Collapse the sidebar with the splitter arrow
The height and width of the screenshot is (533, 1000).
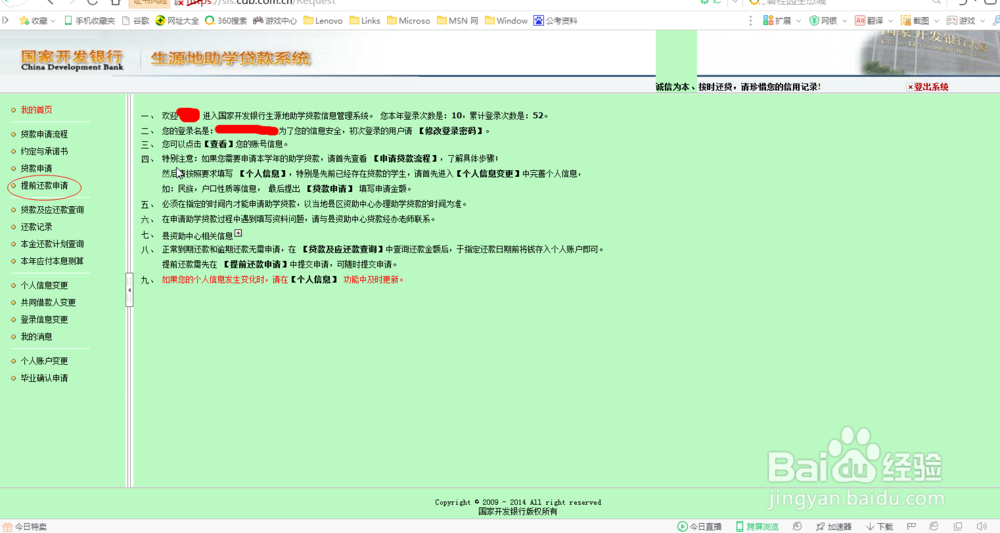pyautogui.click(x=129, y=290)
